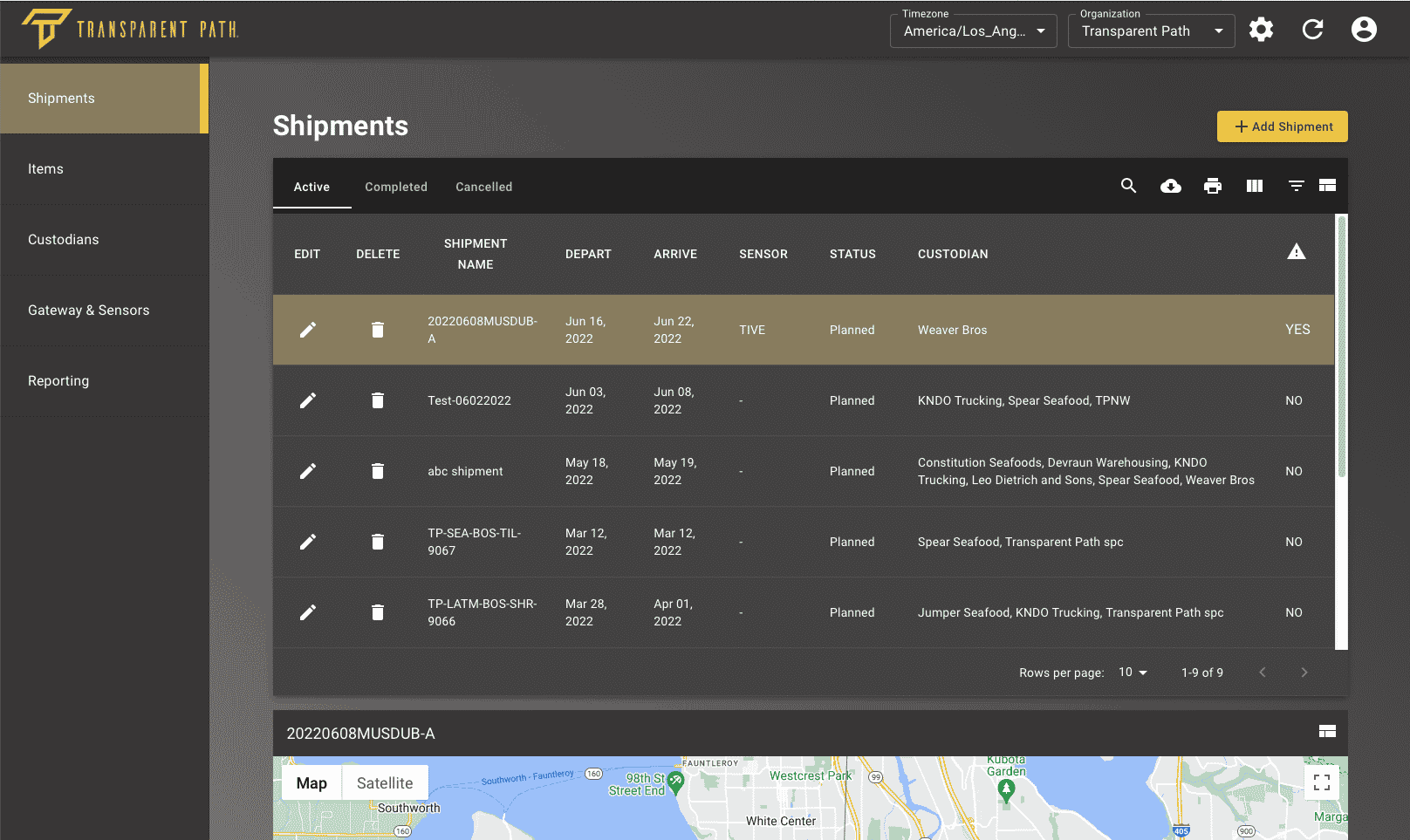
Task: Open Gateway & Sensors in sidebar
Action: (x=89, y=311)
